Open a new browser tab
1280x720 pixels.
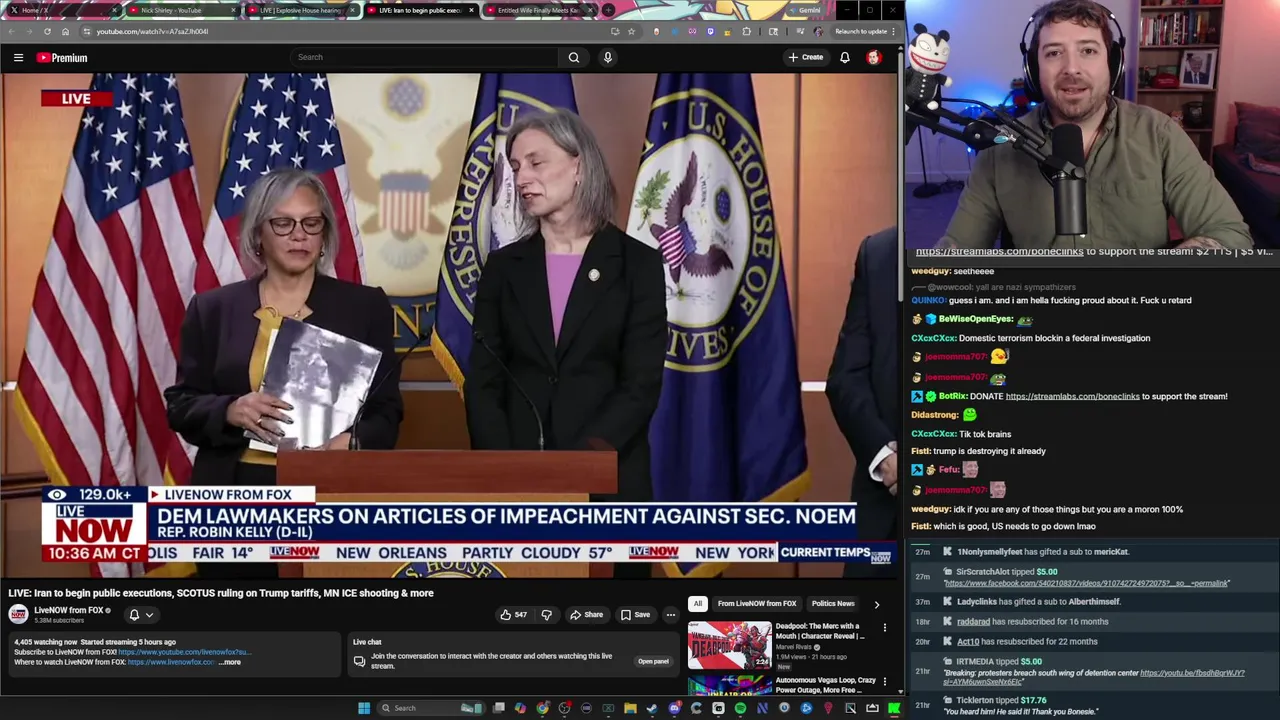(x=609, y=10)
